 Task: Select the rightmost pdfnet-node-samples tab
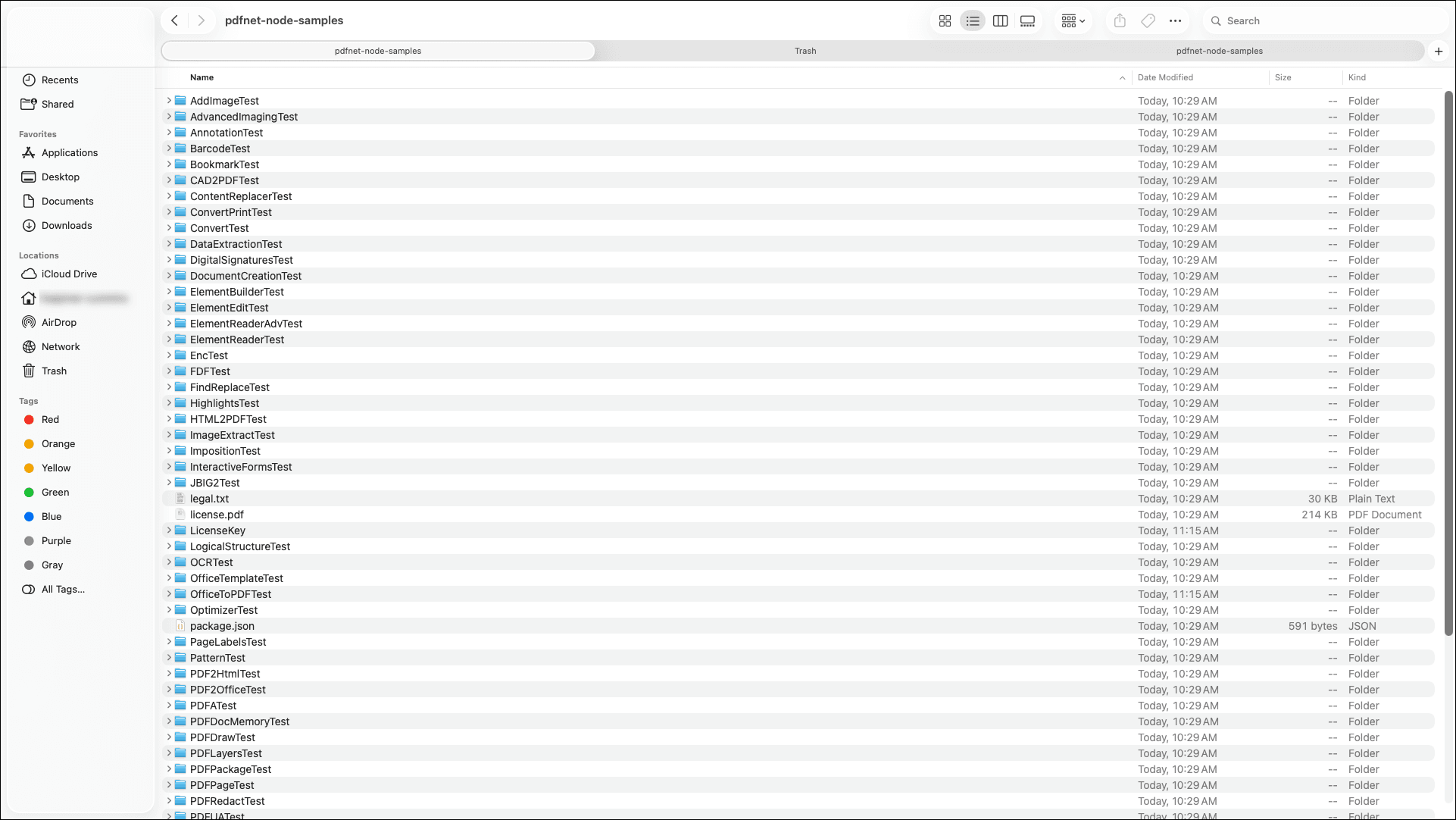tap(1219, 51)
